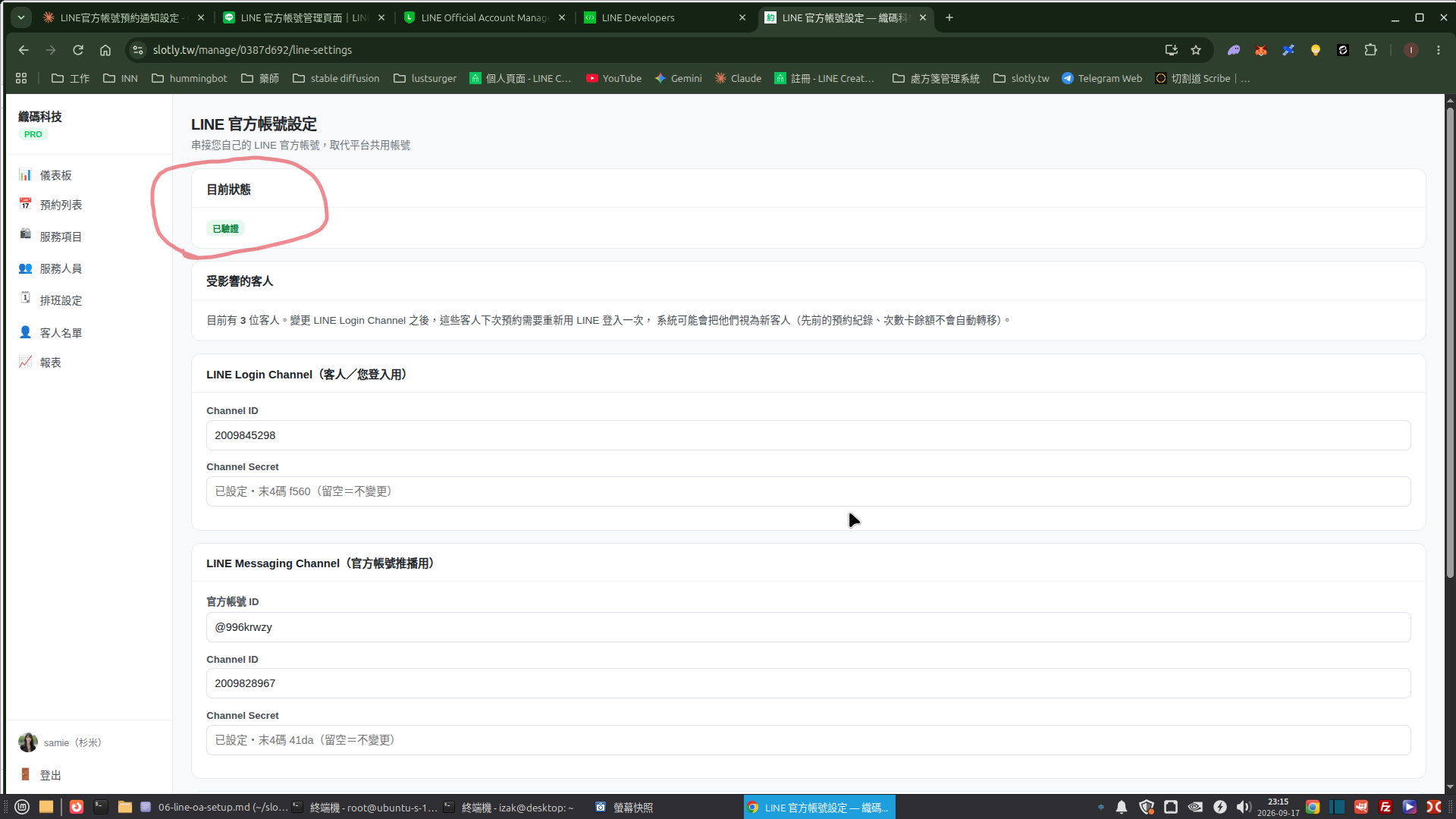Open the Telegram Web bookmark
The width and height of the screenshot is (1456, 819).
point(1102,78)
